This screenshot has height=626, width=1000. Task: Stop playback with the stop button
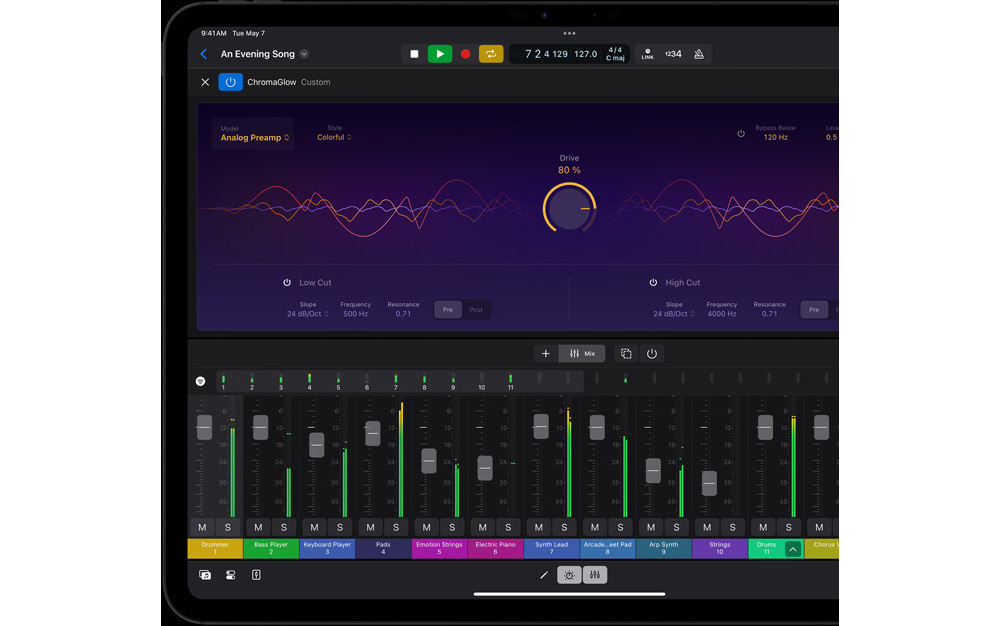[414, 54]
